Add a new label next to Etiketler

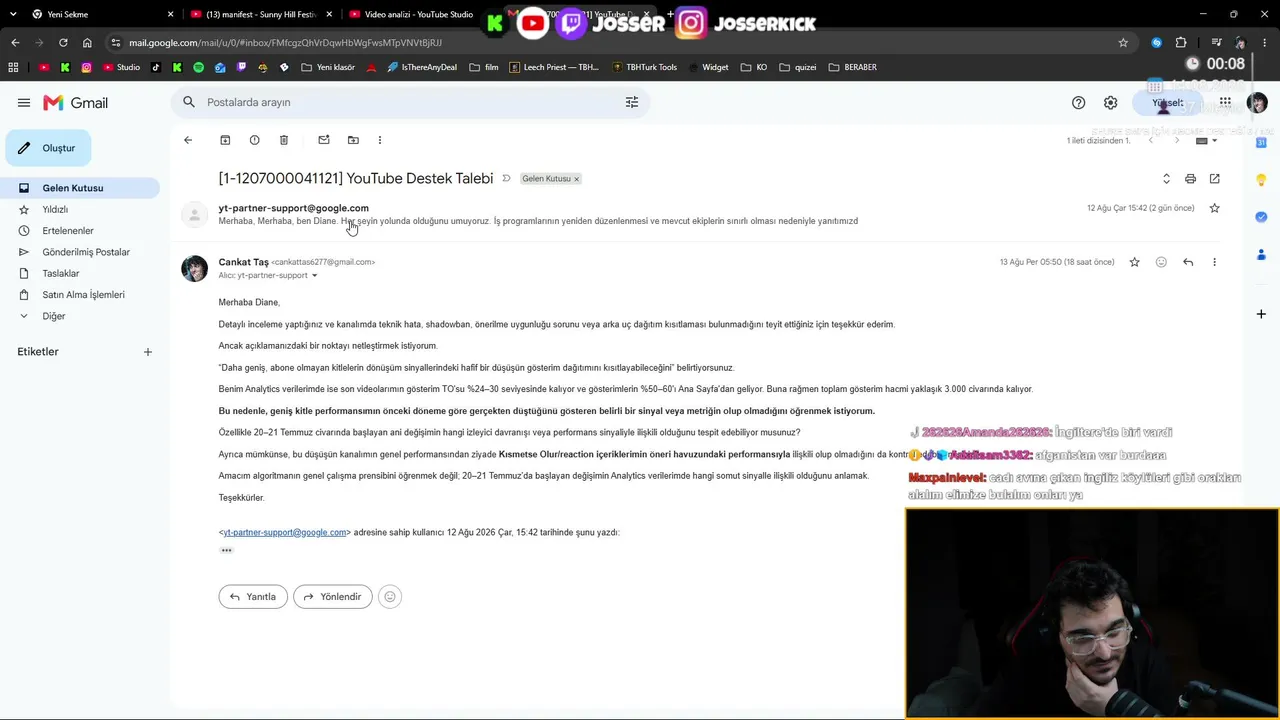[x=148, y=352]
